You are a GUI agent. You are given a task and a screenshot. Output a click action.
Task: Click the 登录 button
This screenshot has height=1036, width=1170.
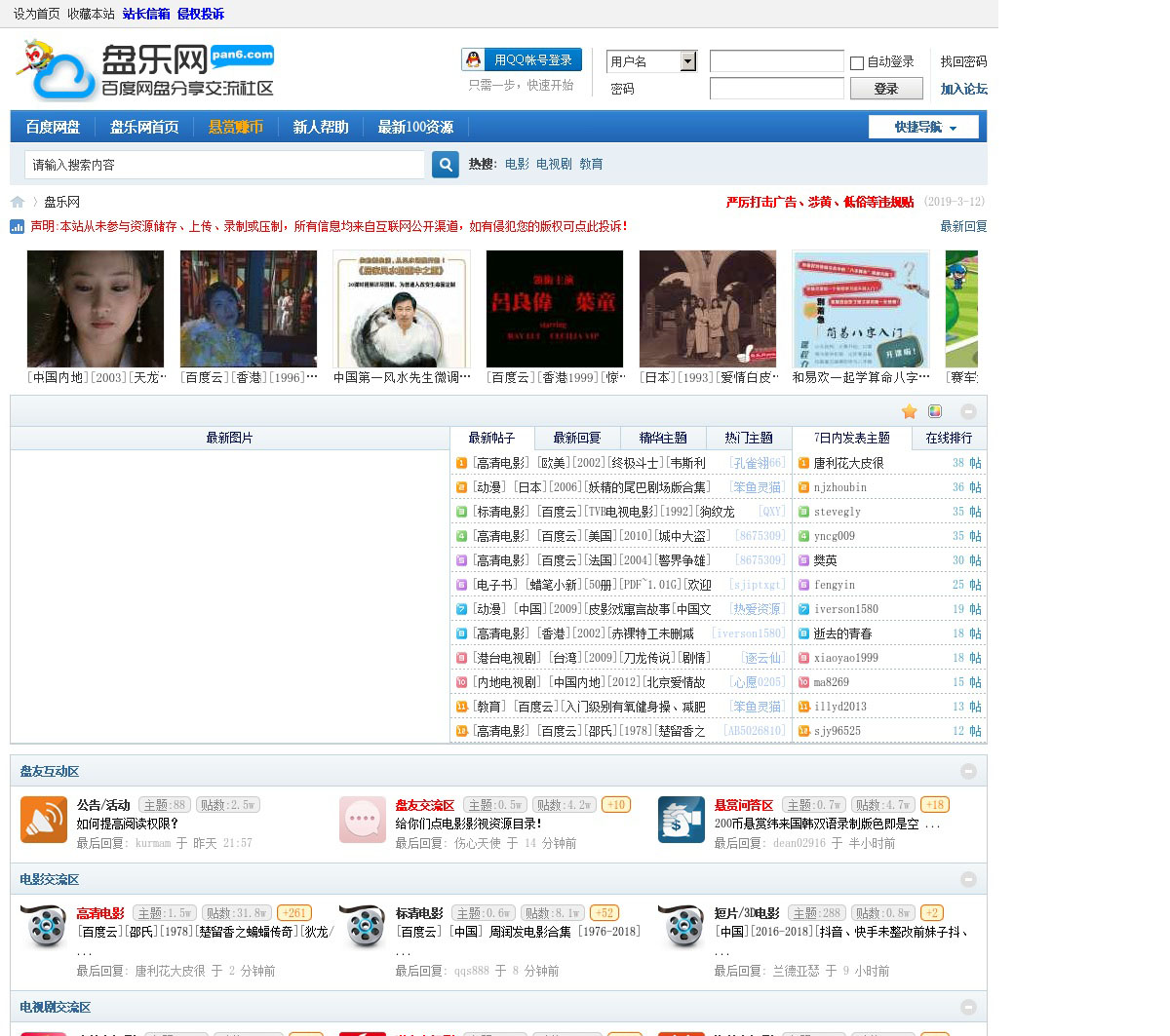[x=886, y=89]
